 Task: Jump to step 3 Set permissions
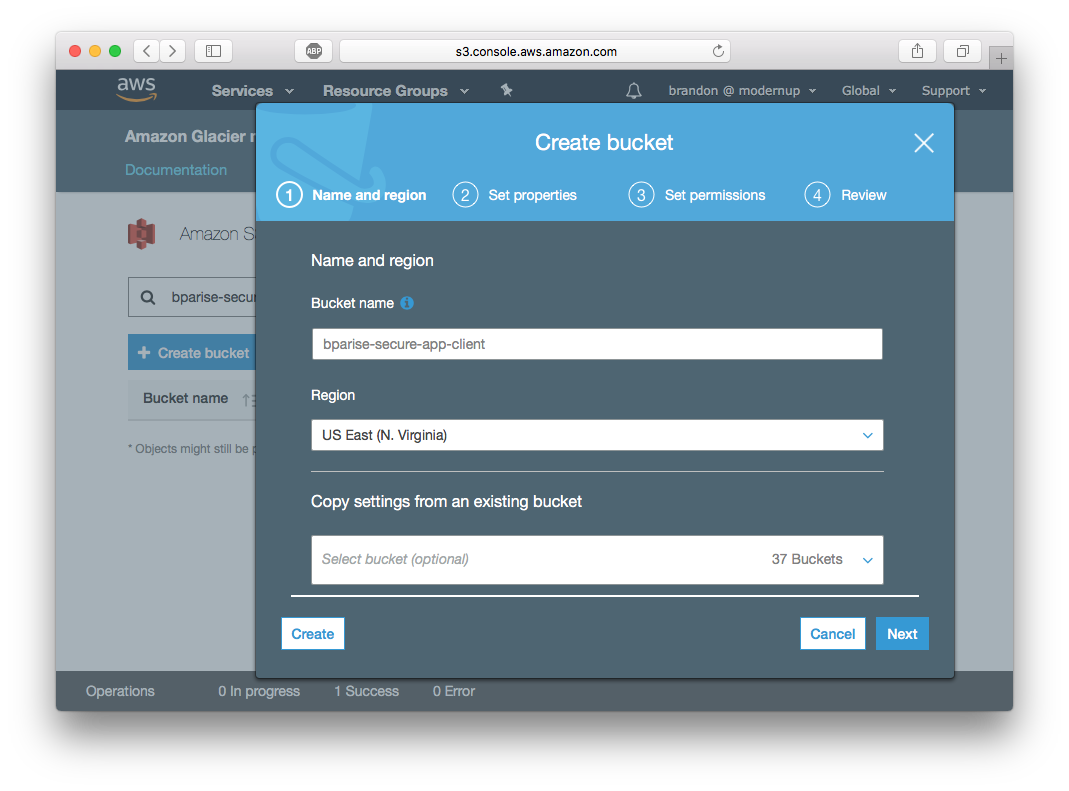[697, 195]
